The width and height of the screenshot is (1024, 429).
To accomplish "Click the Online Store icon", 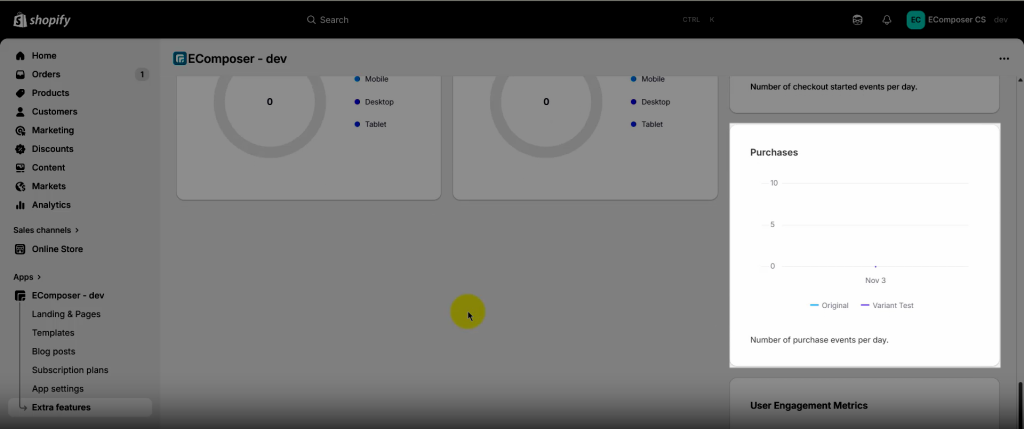I will (x=20, y=249).
